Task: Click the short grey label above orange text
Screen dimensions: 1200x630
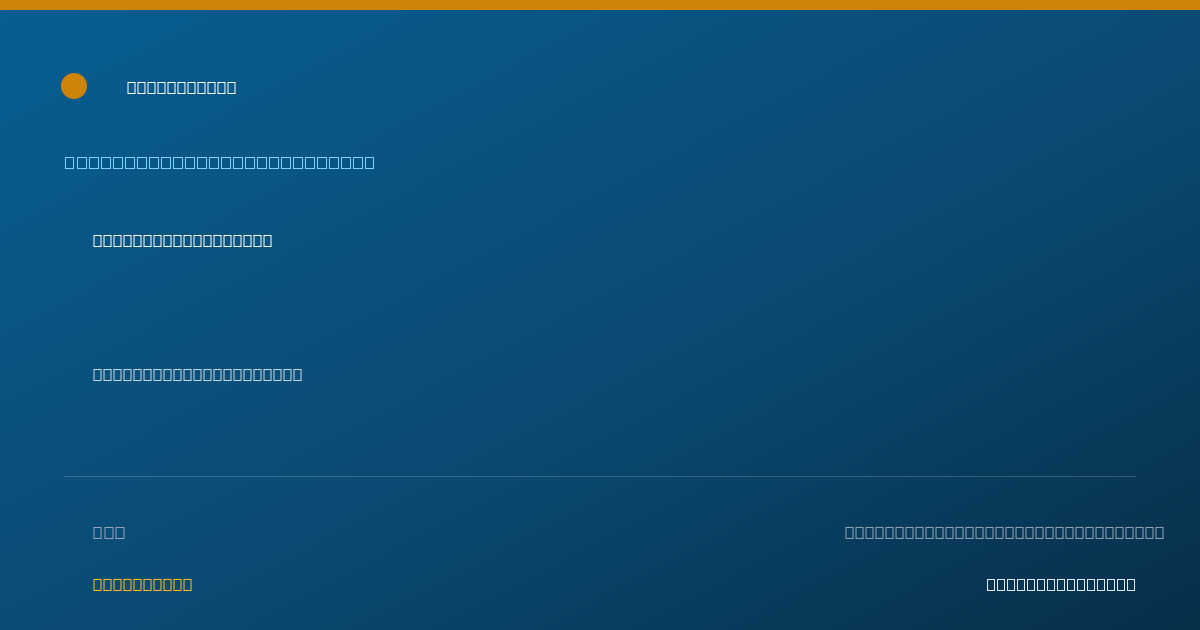Action: coord(109,532)
